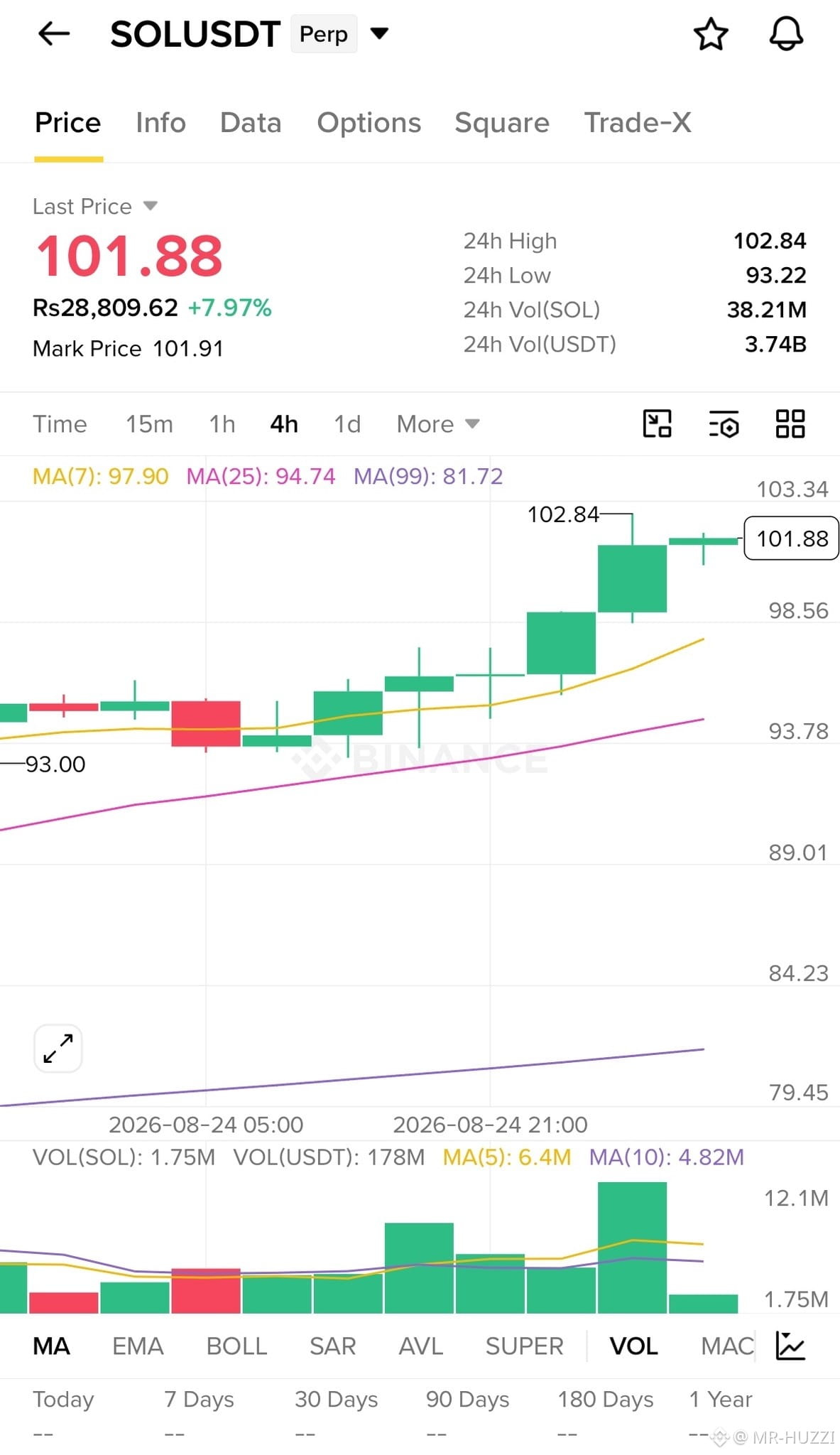
Task: Tap the current price tag 101.88 on chart
Action: coord(792,539)
